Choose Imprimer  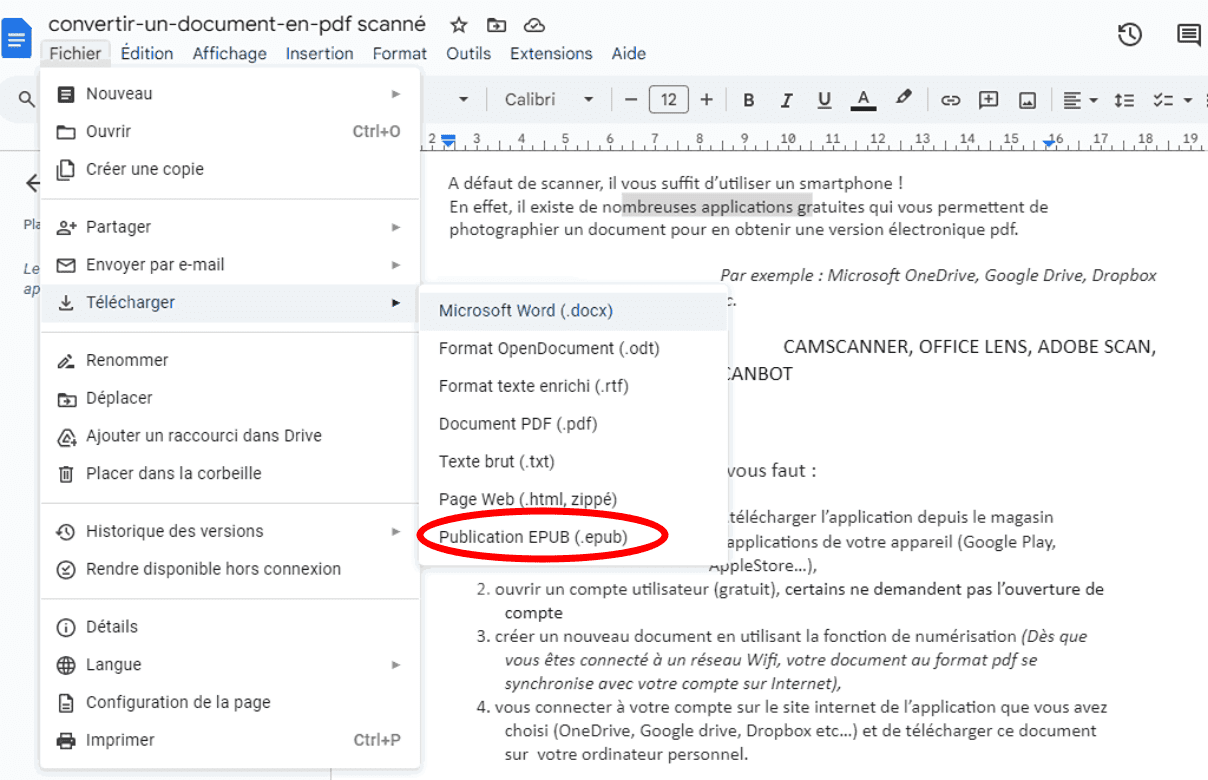coord(230,741)
